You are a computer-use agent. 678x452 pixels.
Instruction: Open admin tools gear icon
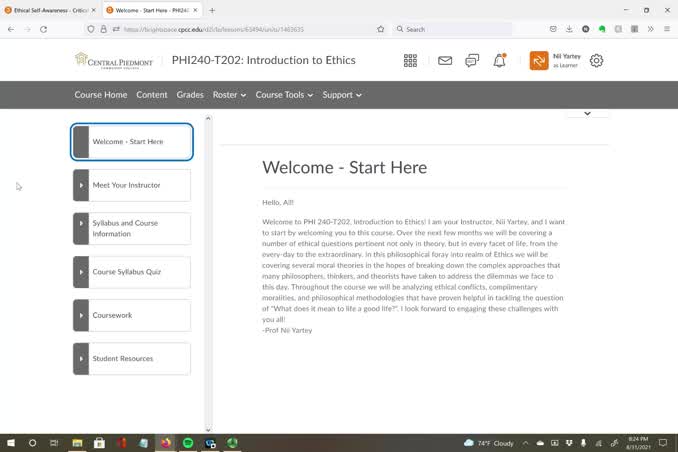pyautogui.click(x=597, y=61)
